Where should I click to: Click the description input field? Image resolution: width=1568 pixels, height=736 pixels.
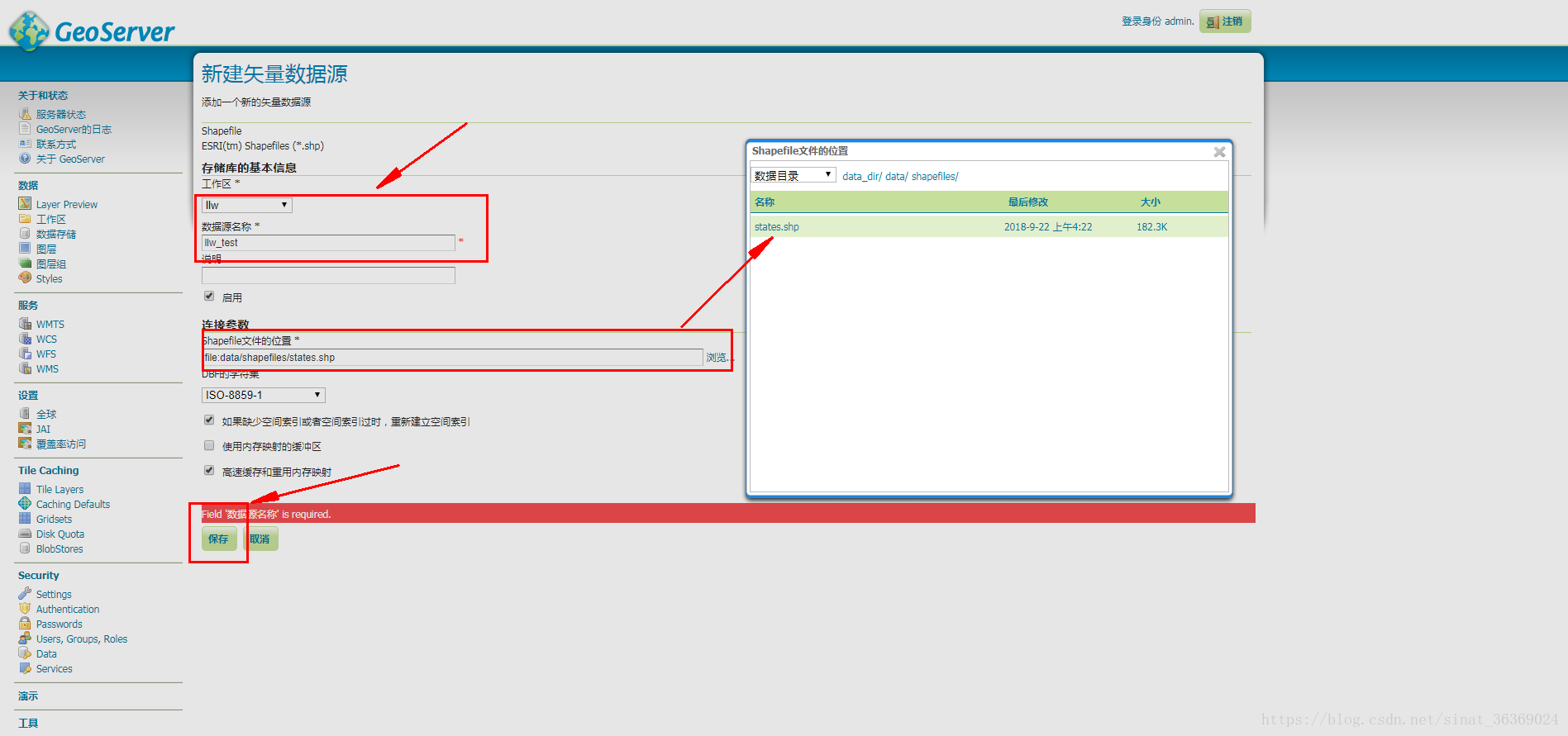coord(328,276)
